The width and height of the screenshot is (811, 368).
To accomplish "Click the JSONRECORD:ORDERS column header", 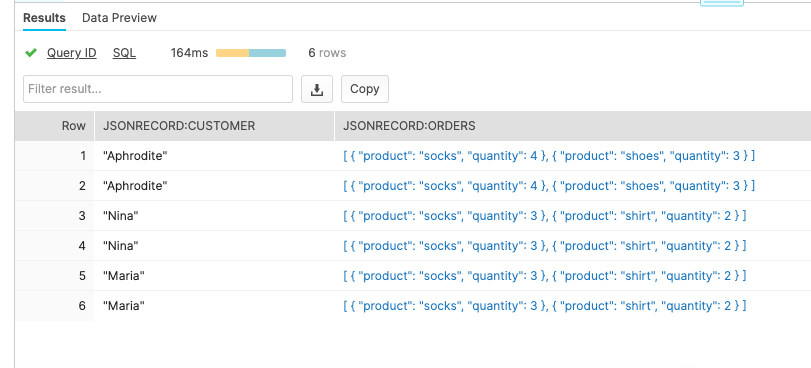I will (x=409, y=126).
